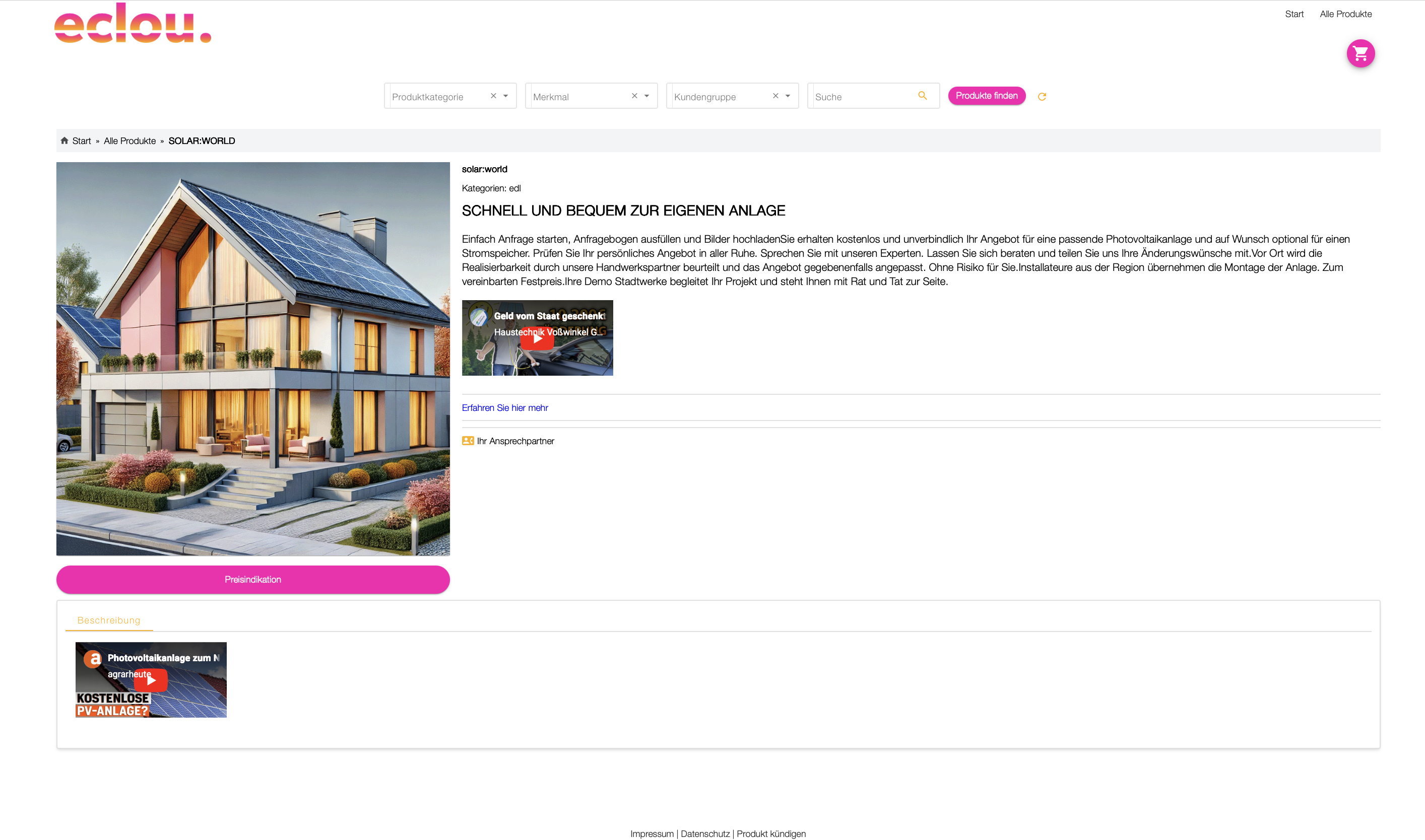Click the Kategorien: edl text
The height and width of the screenshot is (840, 1425).
[491, 188]
